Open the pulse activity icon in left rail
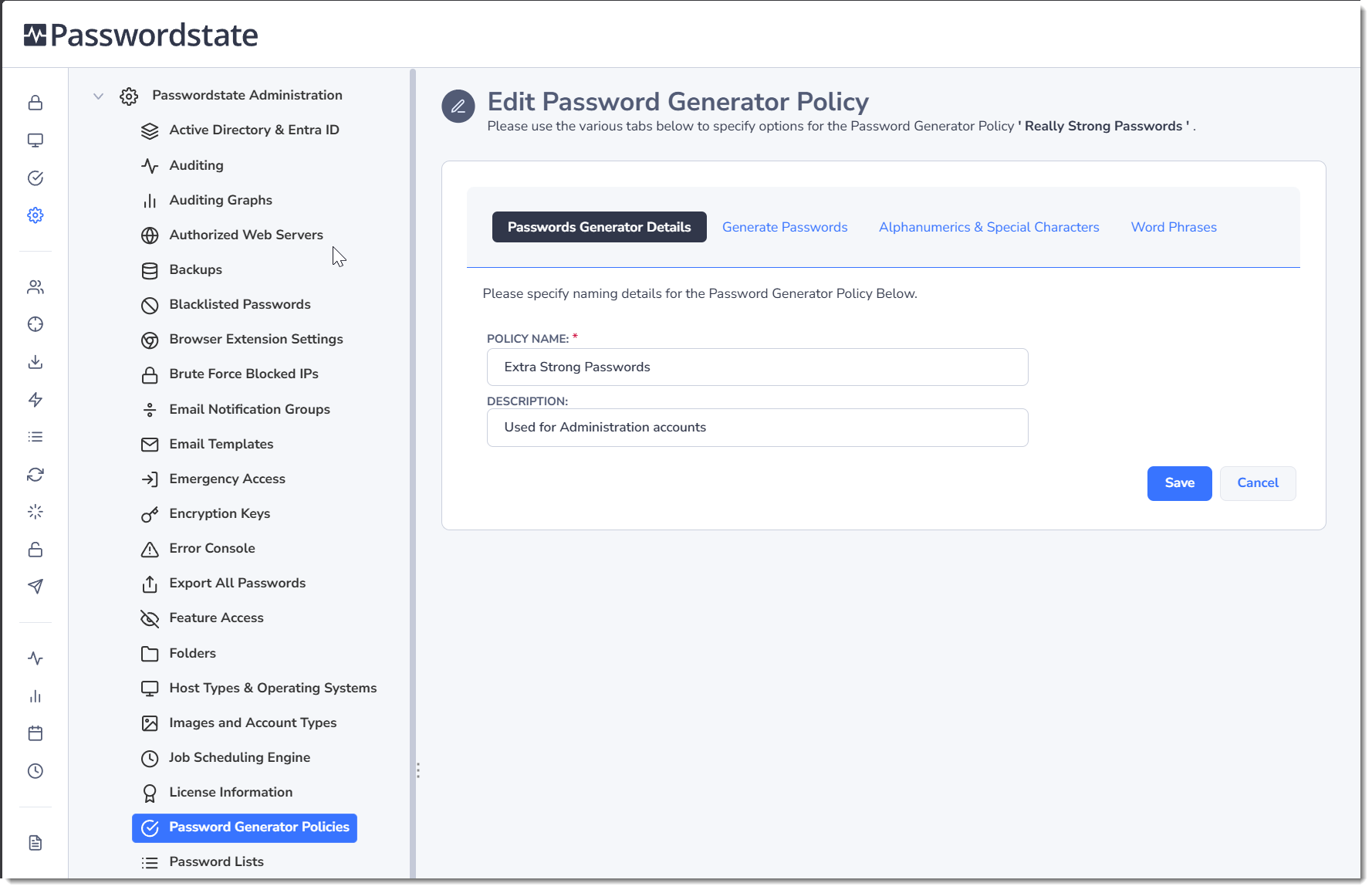Screen dimensions: 1372x890 pyautogui.click(x=35, y=658)
